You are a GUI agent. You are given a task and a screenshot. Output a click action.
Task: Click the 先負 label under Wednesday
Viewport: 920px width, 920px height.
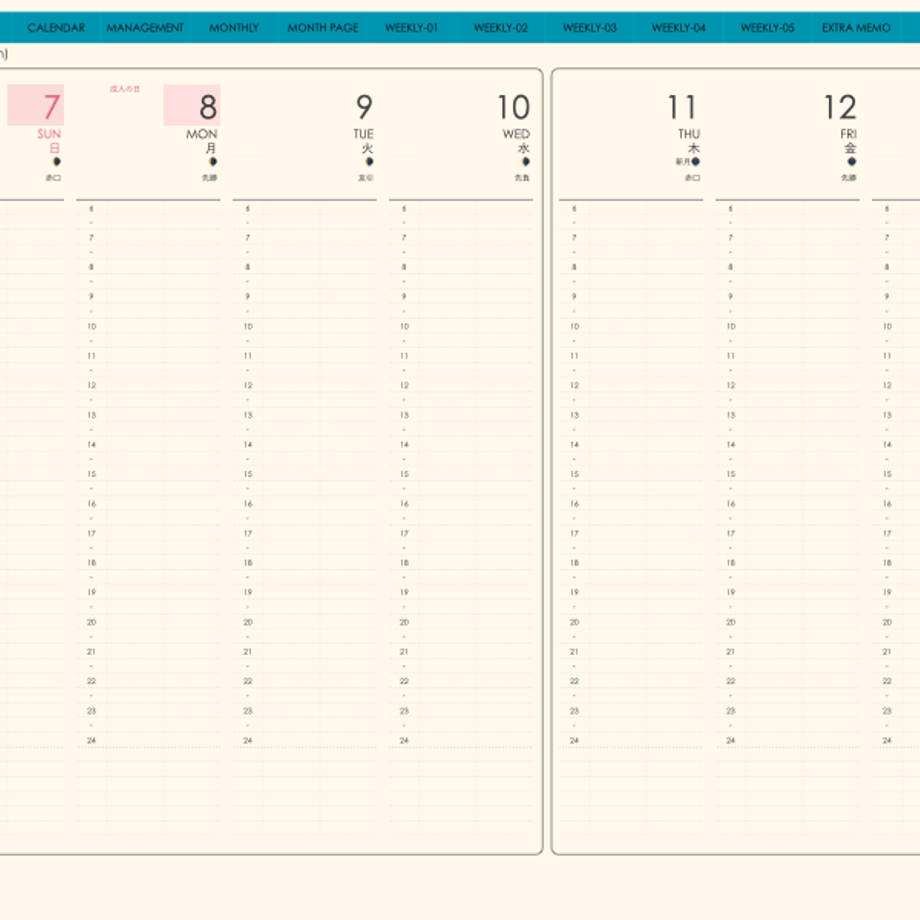coord(522,177)
